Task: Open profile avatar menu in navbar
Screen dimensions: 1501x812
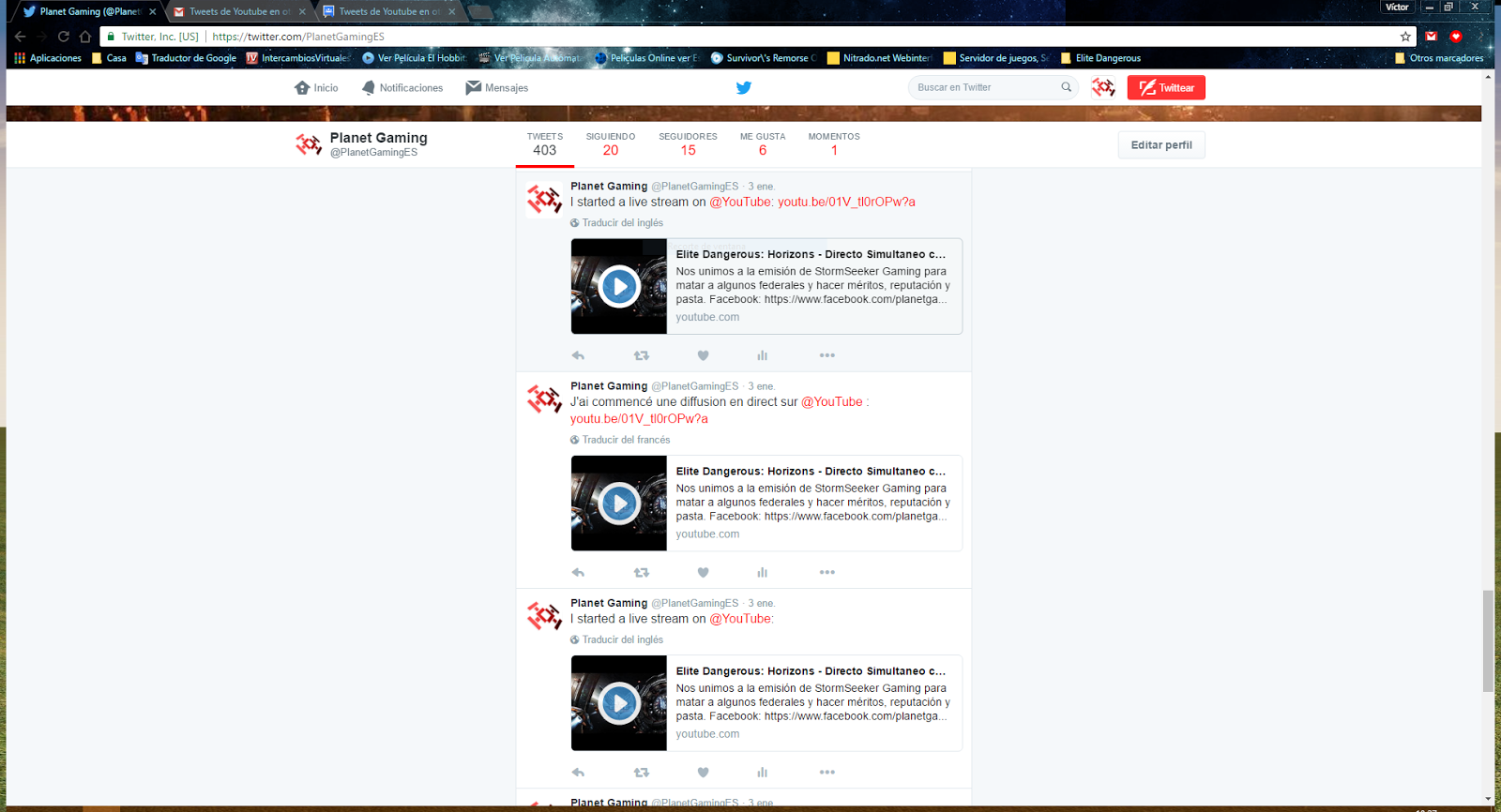Action: click(x=1103, y=87)
